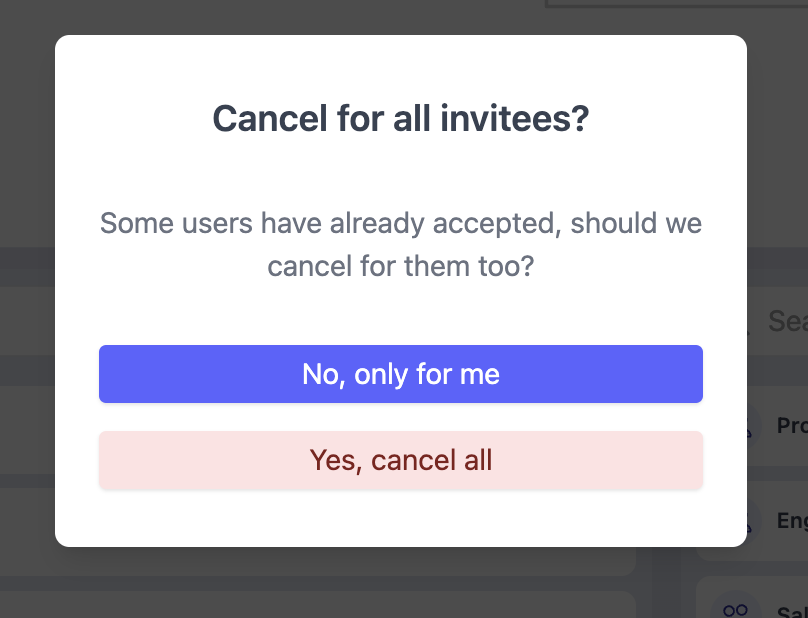Select the "Pro…" item in background list
This screenshot has width=808, height=618.
pyautogui.click(x=790, y=426)
